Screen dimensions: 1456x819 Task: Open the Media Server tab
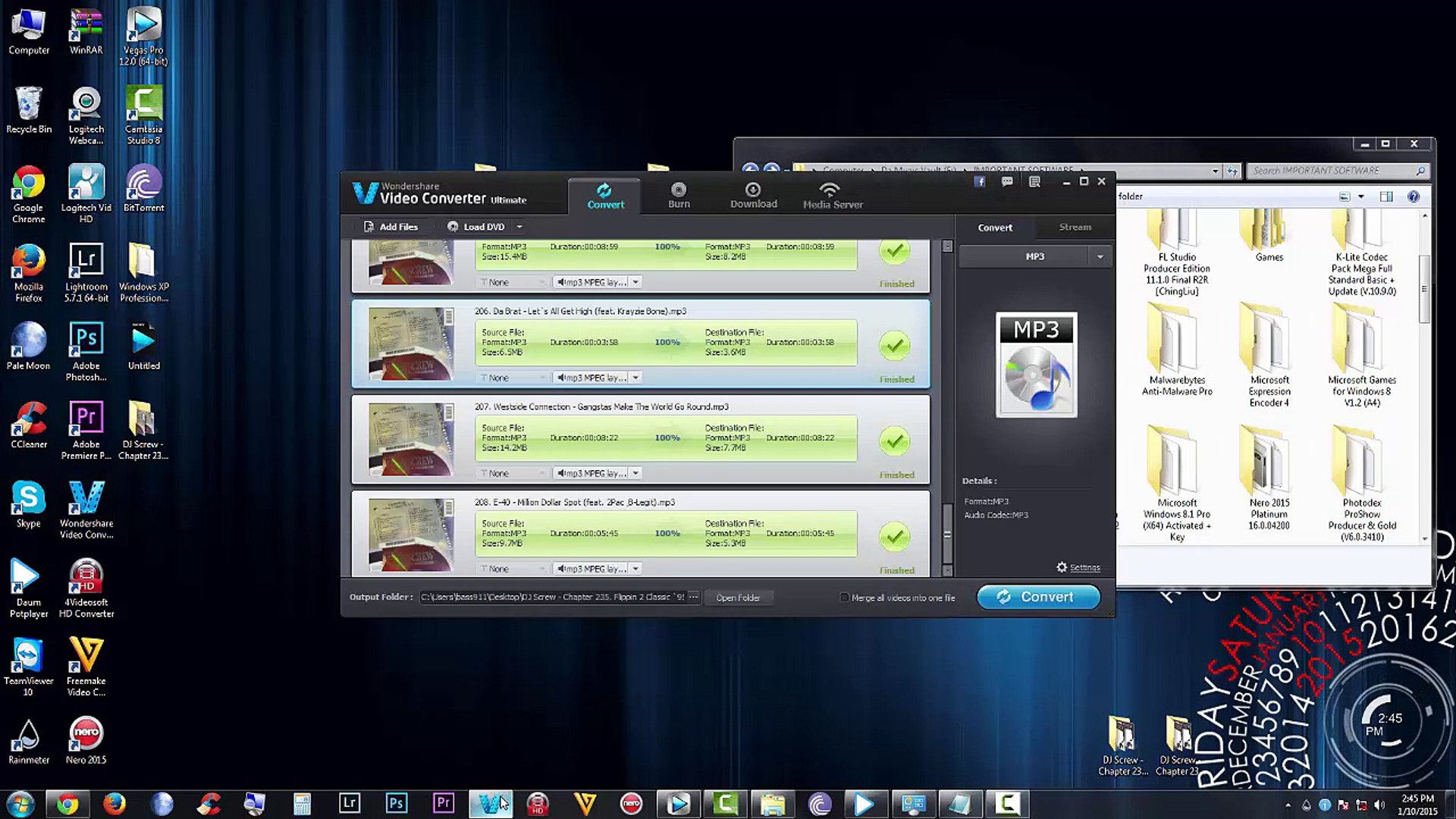832,196
